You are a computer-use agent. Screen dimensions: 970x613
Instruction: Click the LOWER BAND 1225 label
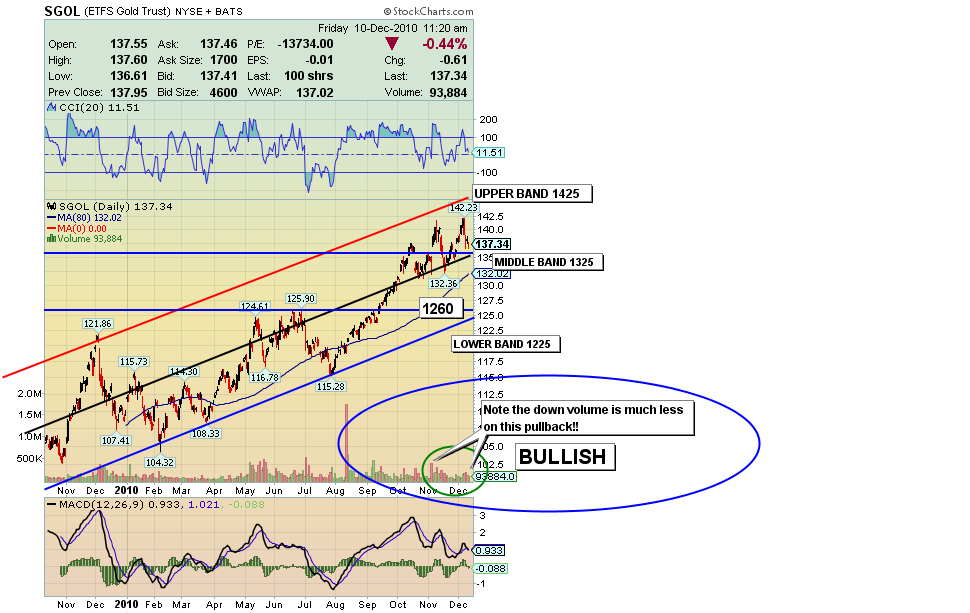tap(505, 345)
